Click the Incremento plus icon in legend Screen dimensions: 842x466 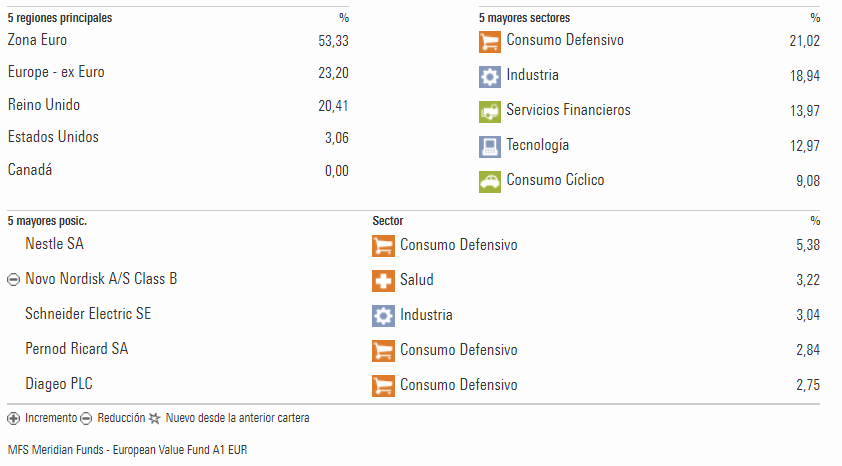point(13,418)
